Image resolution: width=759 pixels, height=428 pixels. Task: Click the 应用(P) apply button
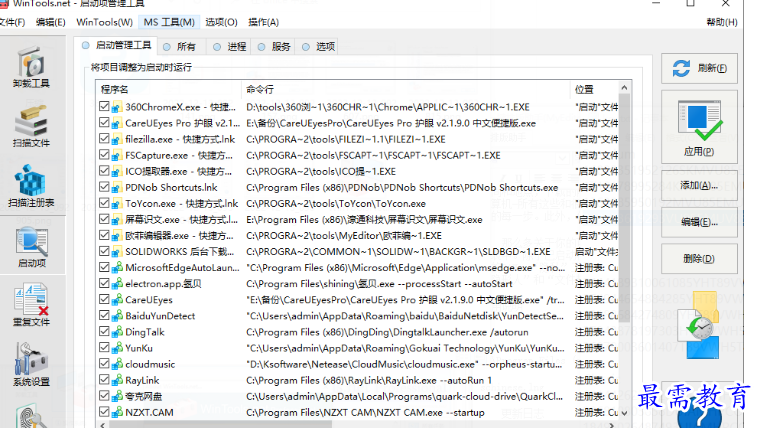coord(699,127)
